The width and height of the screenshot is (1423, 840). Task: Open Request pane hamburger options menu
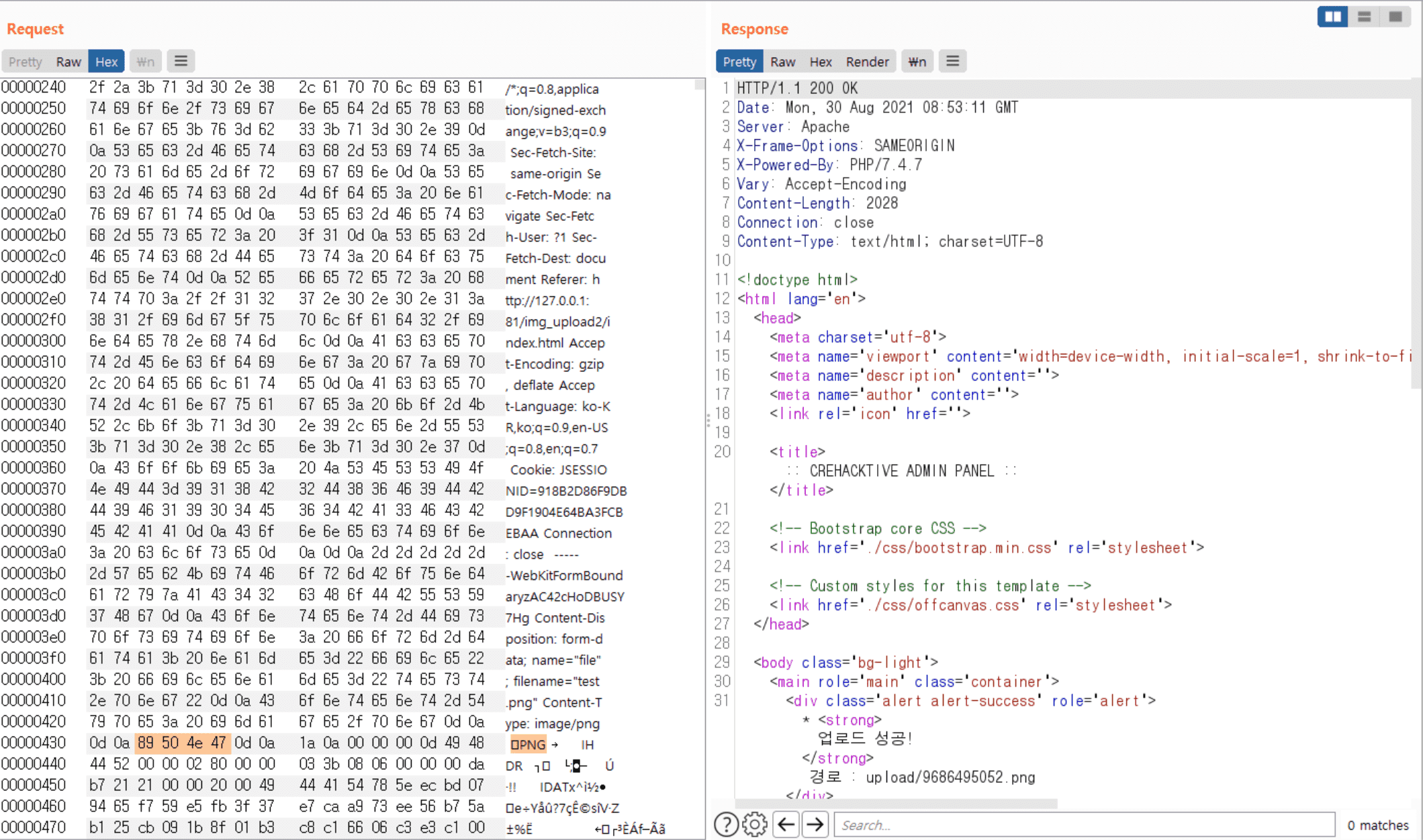(181, 61)
